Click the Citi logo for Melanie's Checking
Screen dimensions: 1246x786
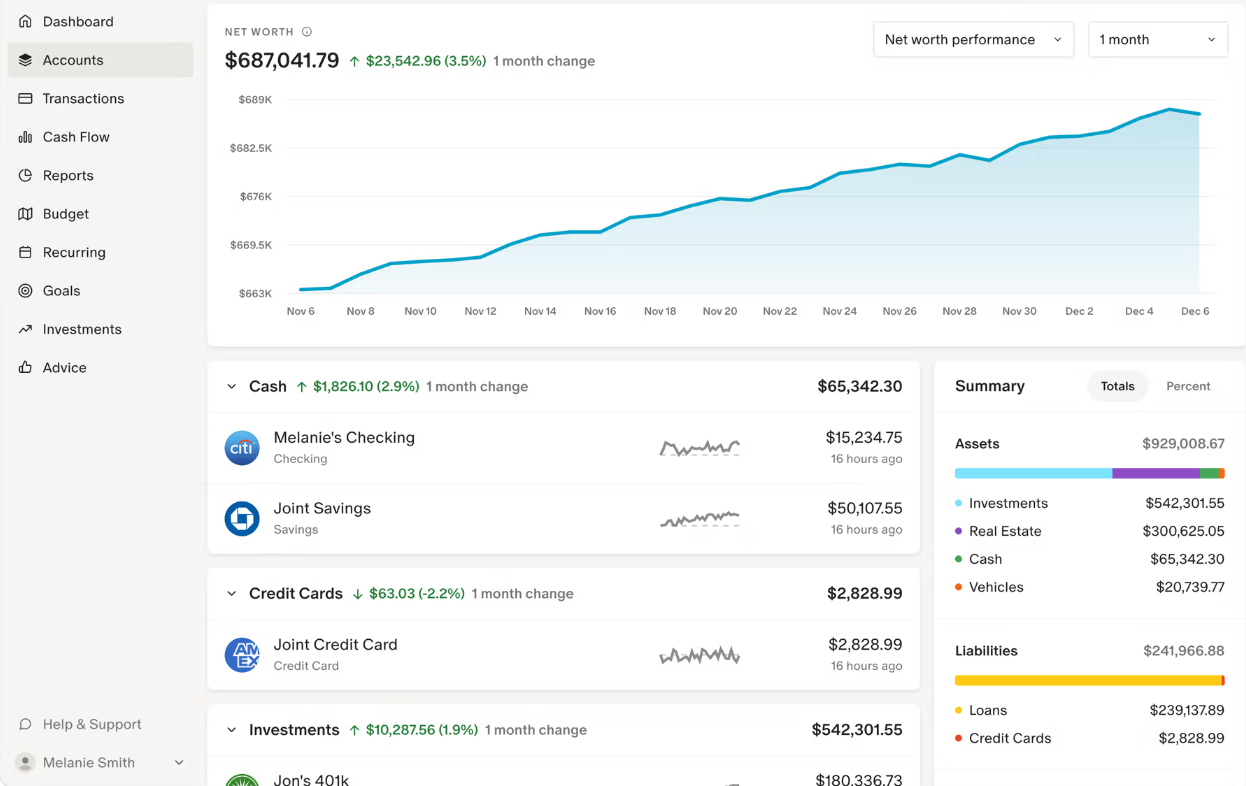(x=242, y=448)
